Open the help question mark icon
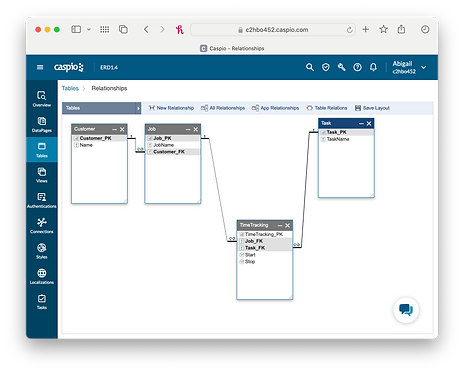The width and height of the screenshot is (464, 373). [x=357, y=67]
